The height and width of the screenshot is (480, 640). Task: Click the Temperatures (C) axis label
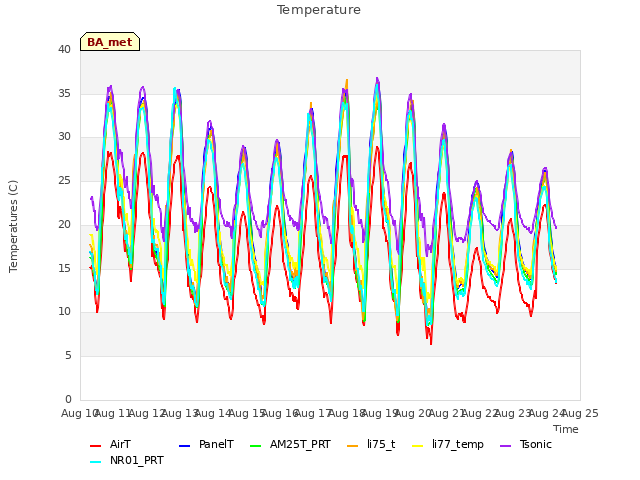13,227
